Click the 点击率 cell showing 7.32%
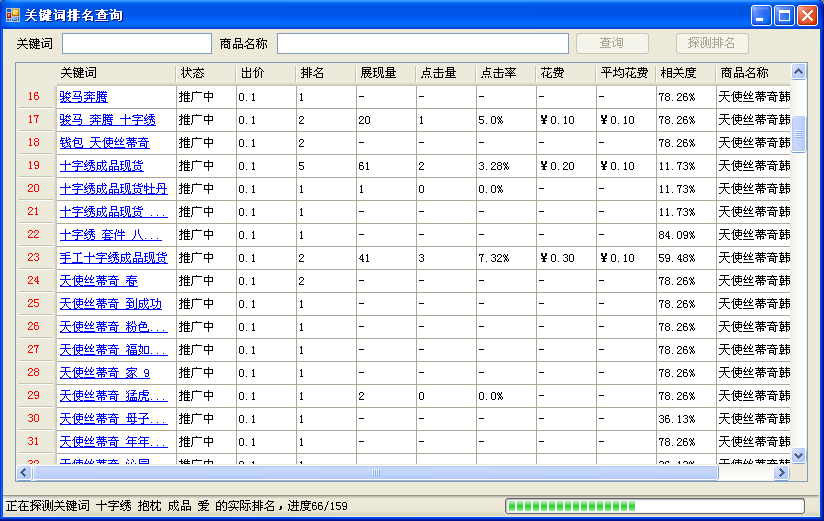The height and width of the screenshot is (521, 824). point(506,258)
